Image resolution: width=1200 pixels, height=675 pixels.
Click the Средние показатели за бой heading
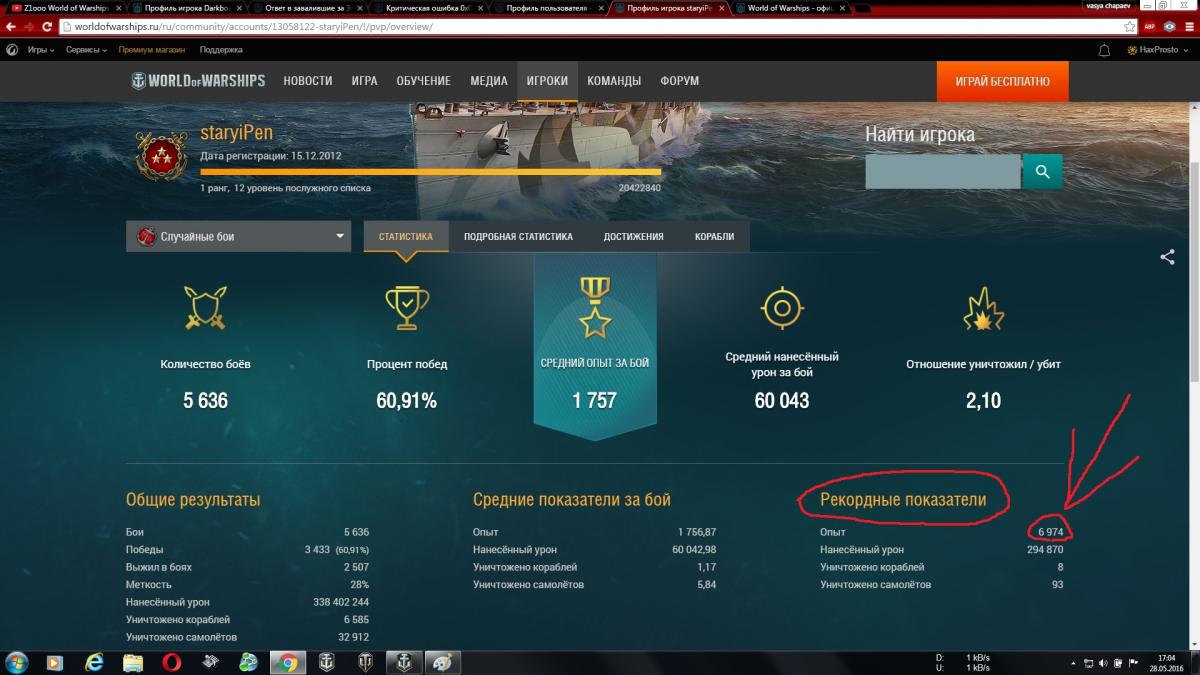coord(572,499)
